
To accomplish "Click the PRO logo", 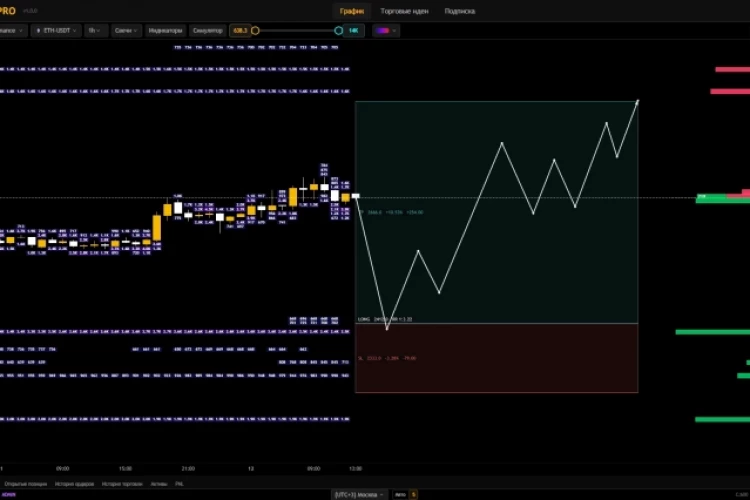I will coord(8,11).
